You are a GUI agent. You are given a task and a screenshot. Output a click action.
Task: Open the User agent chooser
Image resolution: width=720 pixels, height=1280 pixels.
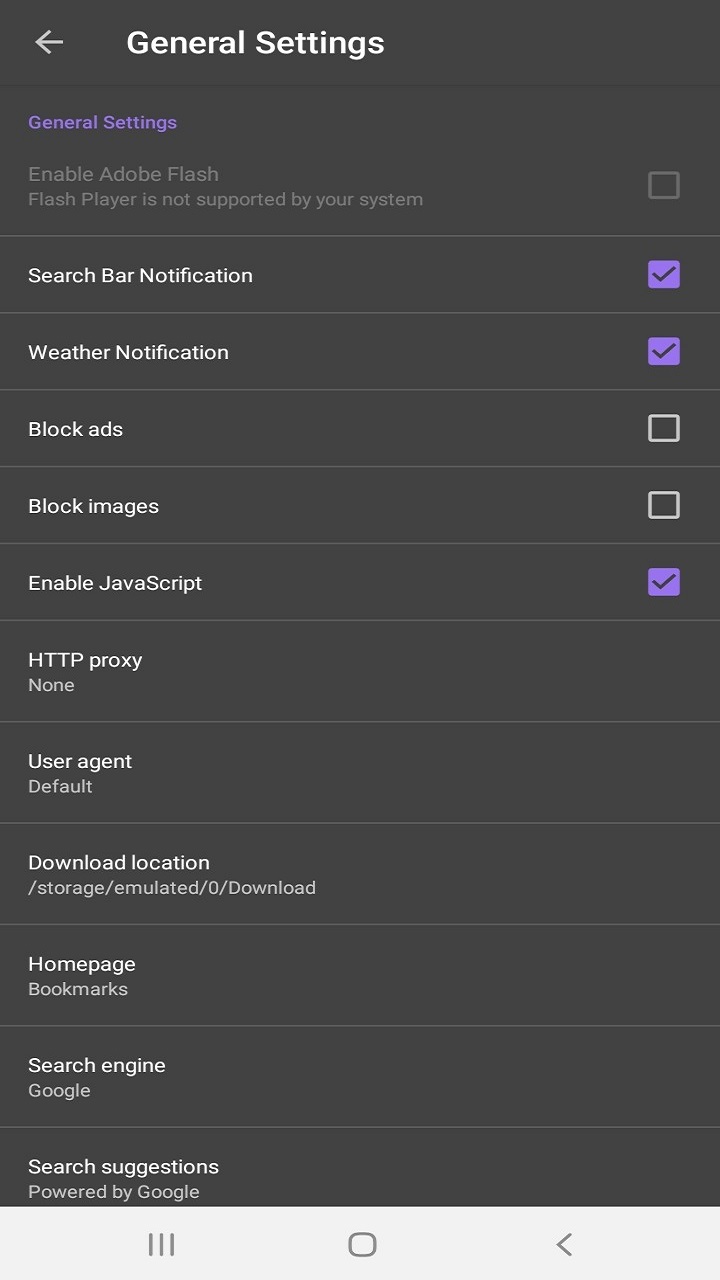coord(360,773)
